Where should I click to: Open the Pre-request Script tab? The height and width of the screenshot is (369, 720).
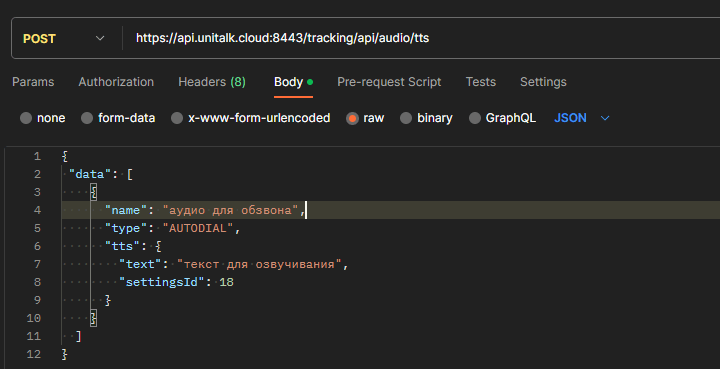[x=389, y=82]
